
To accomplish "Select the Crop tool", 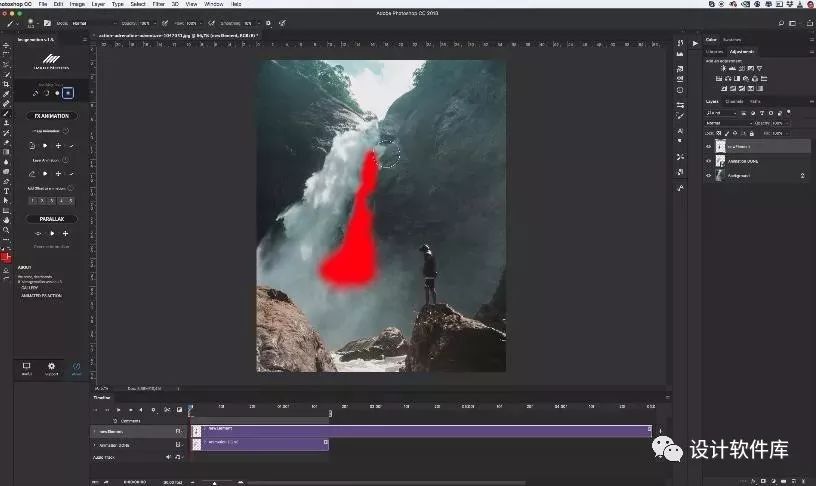I will click(6, 84).
